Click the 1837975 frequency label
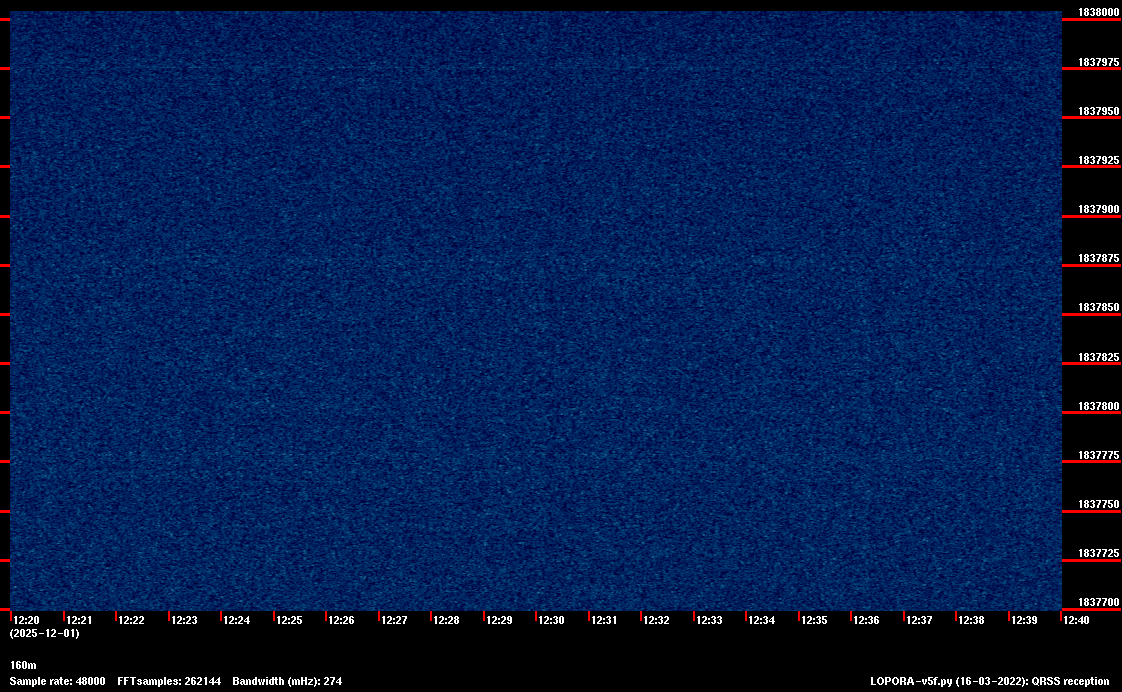This screenshot has height=692, width=1122. point(1098,62)
